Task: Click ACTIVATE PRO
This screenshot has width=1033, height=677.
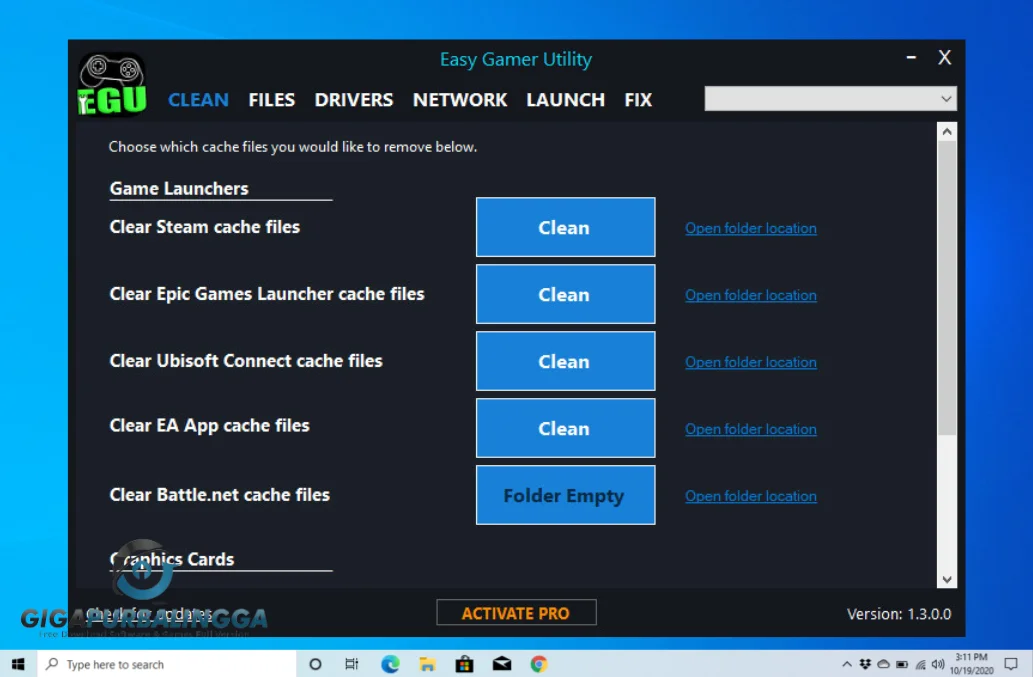Action: pos(516,611)
